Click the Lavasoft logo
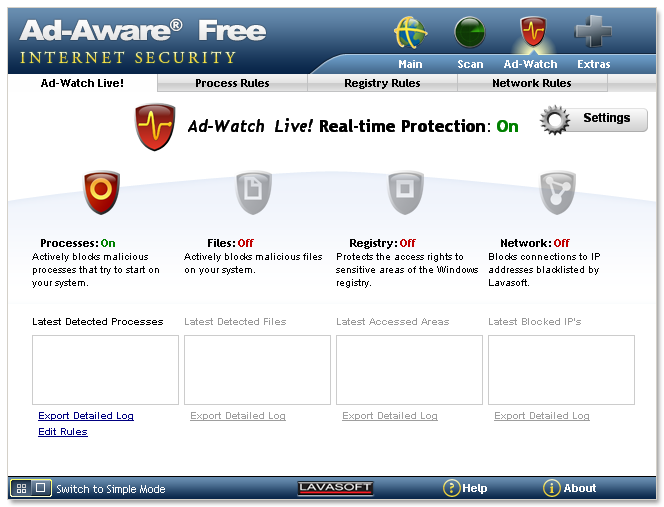Screen dimensions: 664x507 tap(335, 488)
